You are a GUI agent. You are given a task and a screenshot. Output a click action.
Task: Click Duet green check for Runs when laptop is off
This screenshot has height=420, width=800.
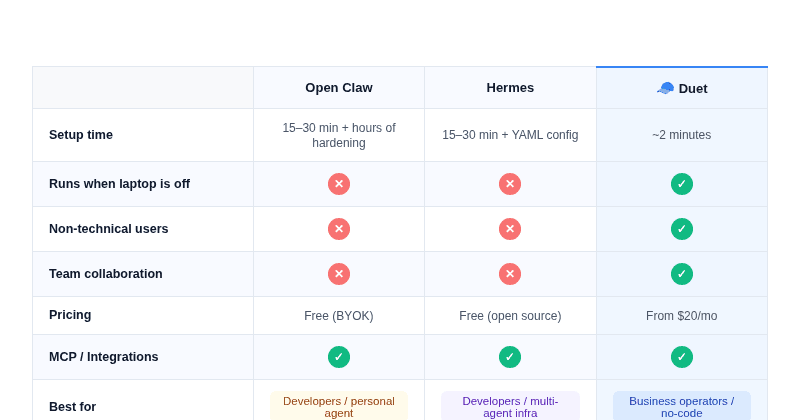(682, 184)
